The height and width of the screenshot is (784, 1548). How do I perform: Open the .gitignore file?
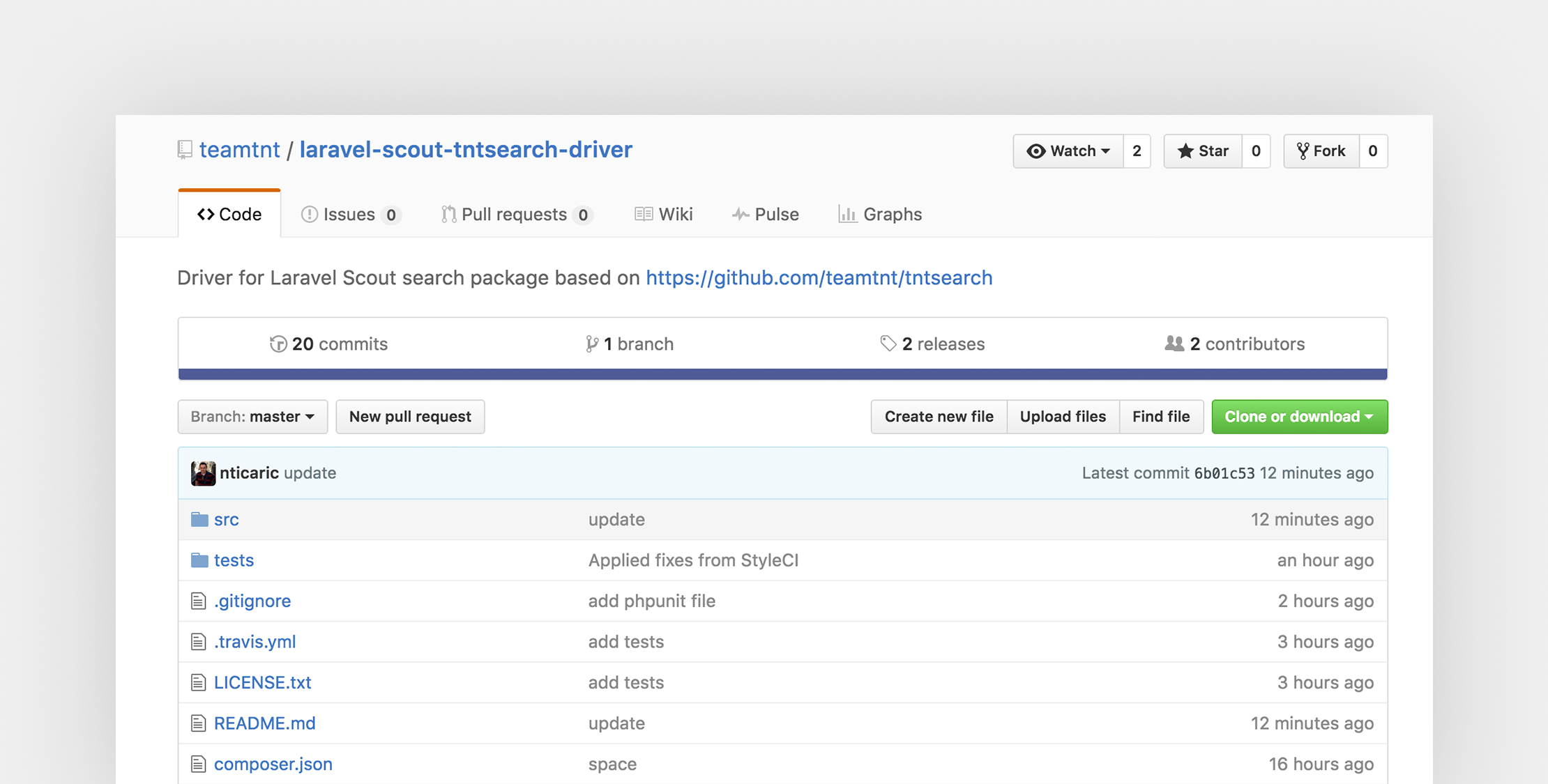[252, 601]
